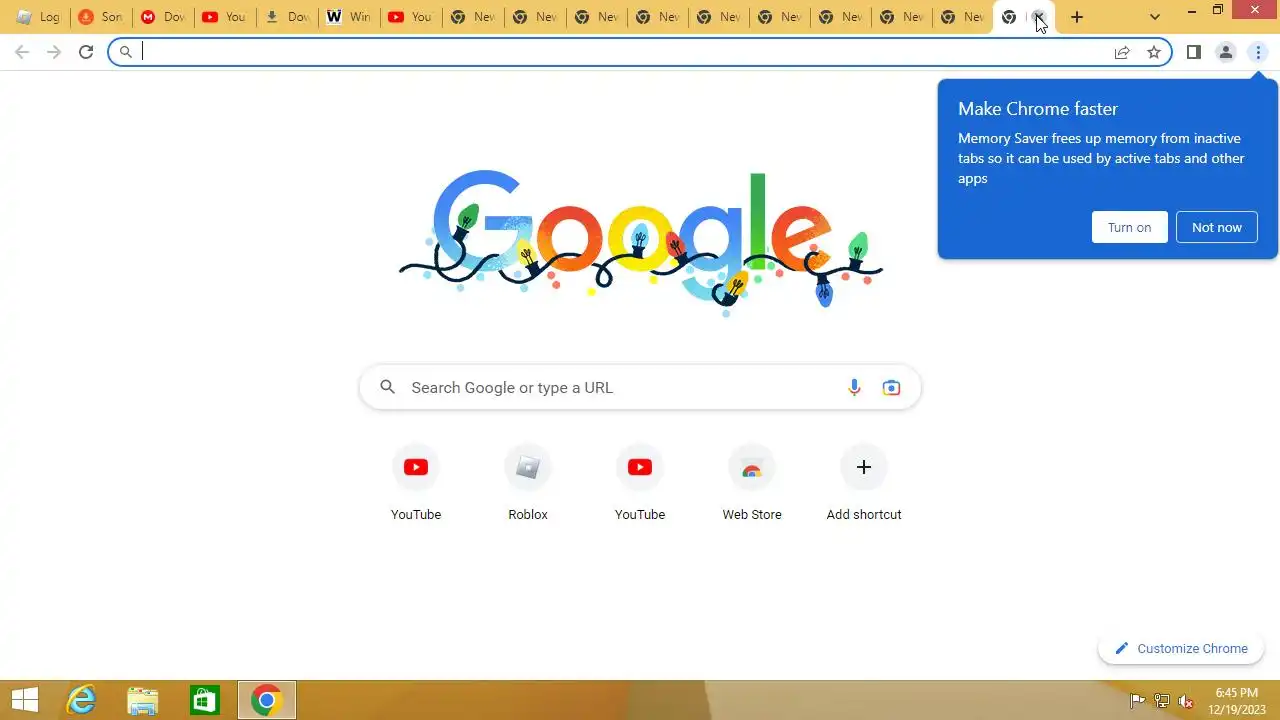1280x720 pixels.
Task: Close the active New Tab
Action: (x=1039, y=17)
